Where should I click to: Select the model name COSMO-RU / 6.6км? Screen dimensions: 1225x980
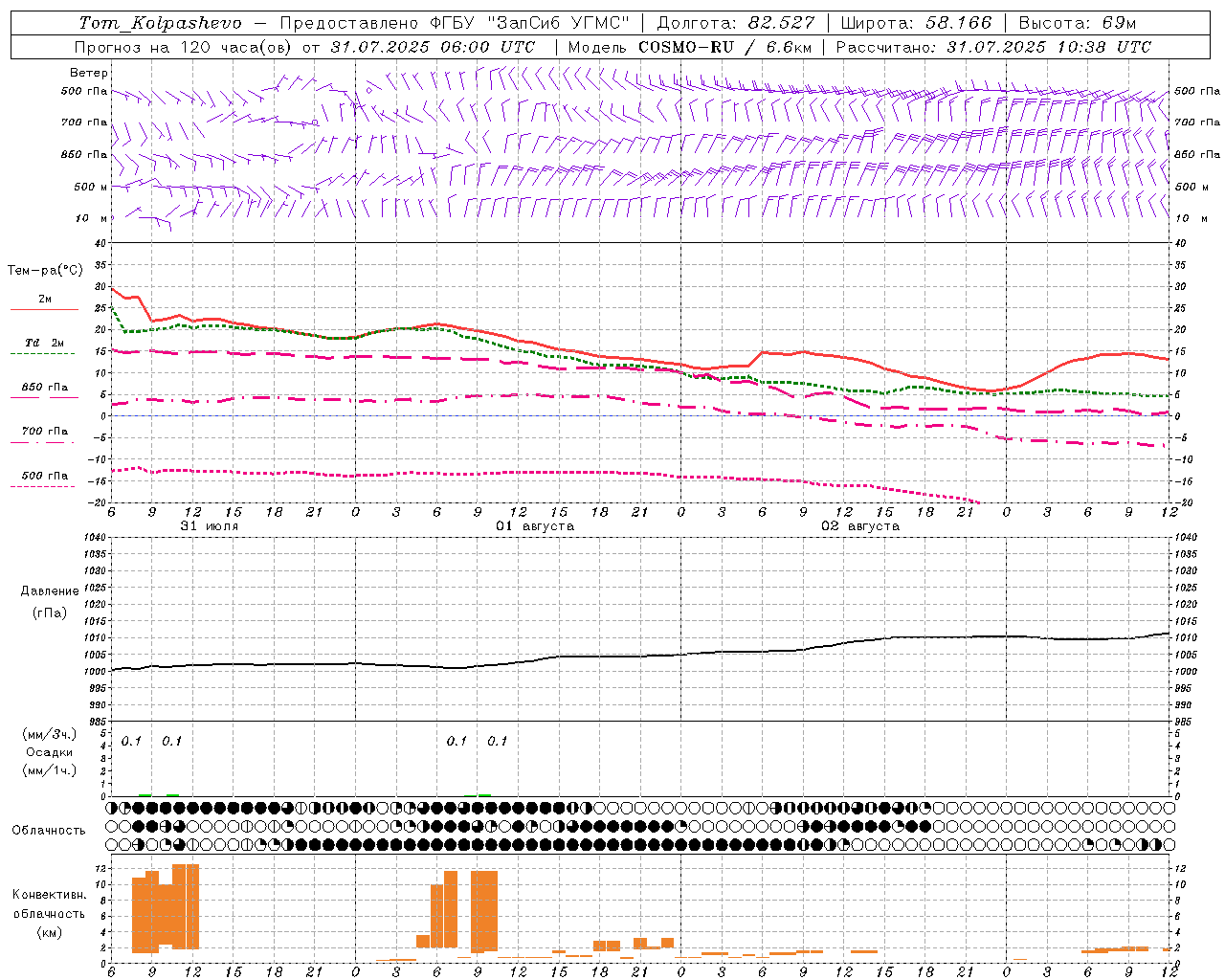[x=724, y=47]
